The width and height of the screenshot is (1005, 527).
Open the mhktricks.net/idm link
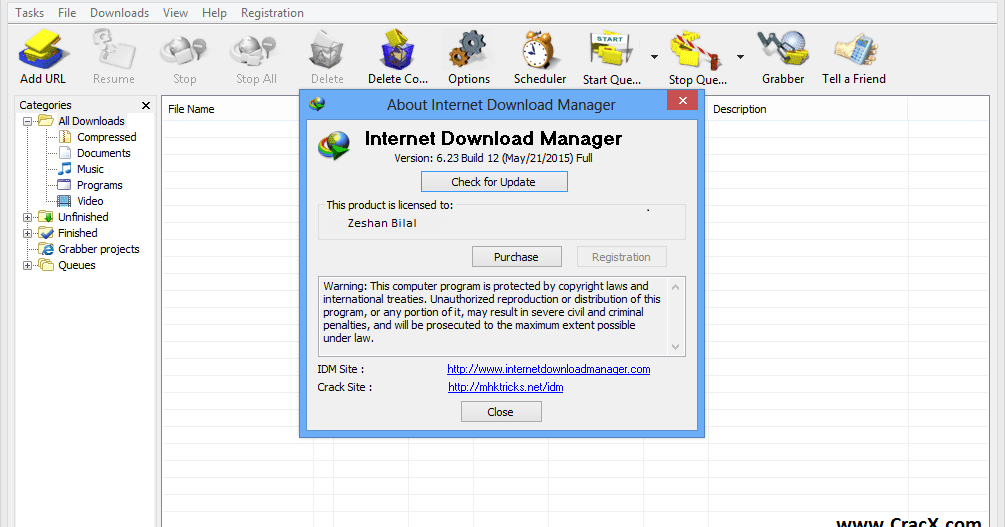[506, 387]
